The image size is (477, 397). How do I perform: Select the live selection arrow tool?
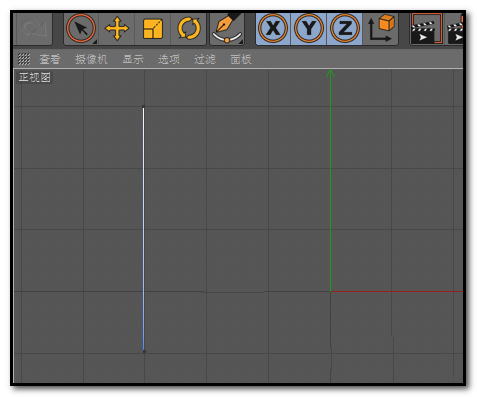point(81,29)
